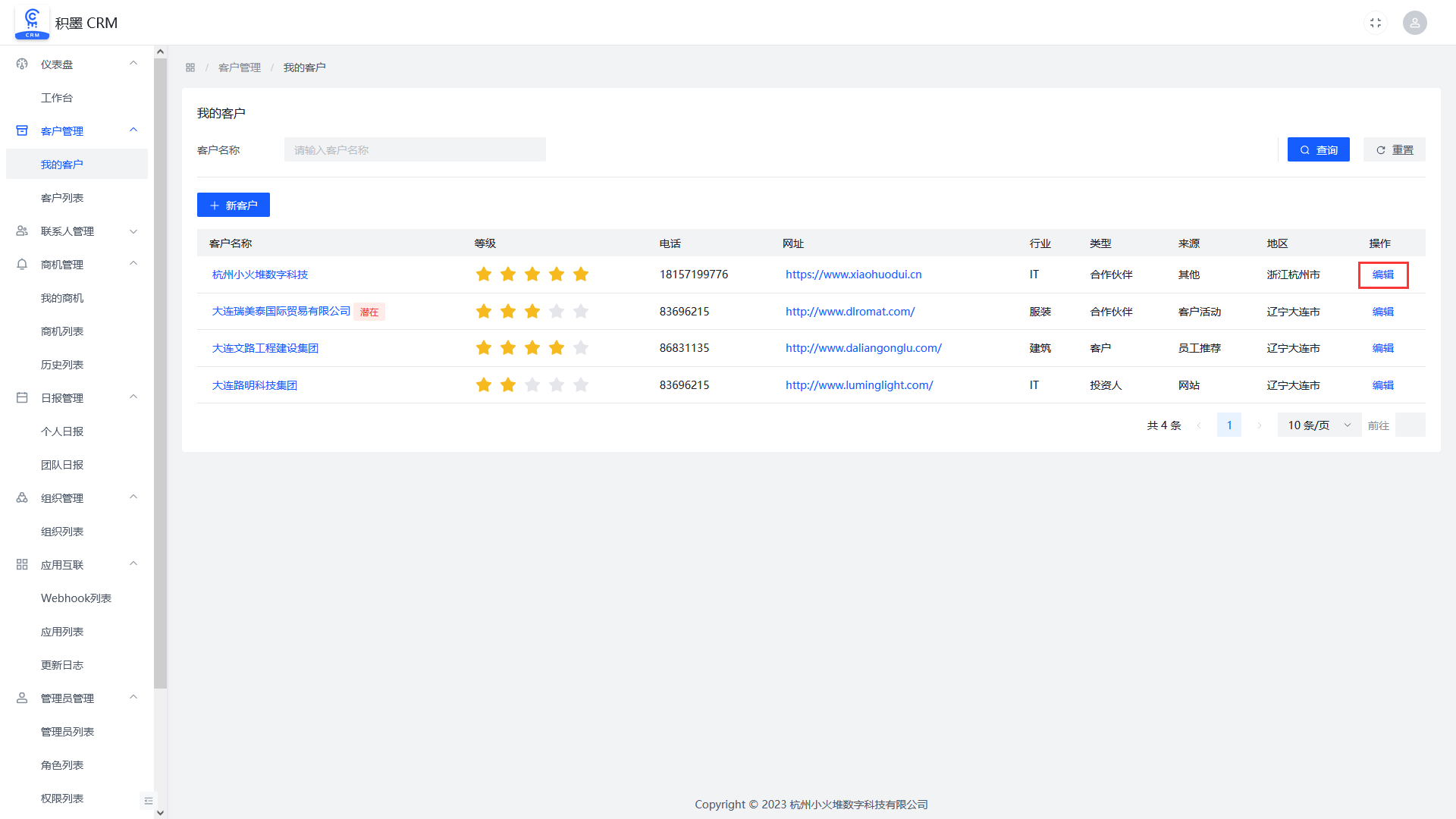This screenshot has width=1456, height=819.
Task: Open the 10 条/页 page size dropdown
Action: coord(1319,425)
